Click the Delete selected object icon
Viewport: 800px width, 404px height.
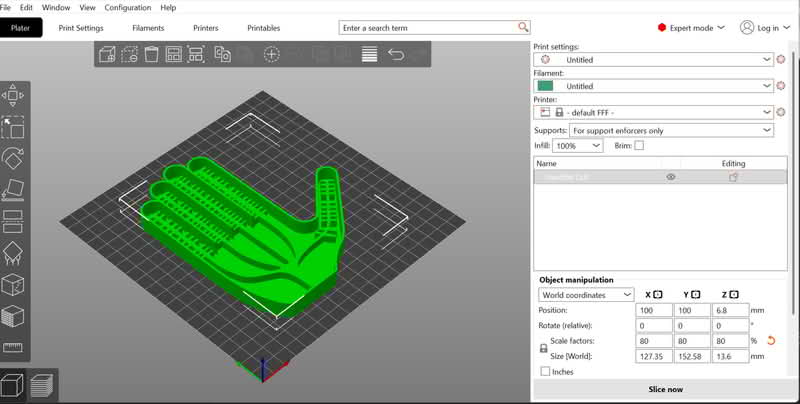(130, 54)
